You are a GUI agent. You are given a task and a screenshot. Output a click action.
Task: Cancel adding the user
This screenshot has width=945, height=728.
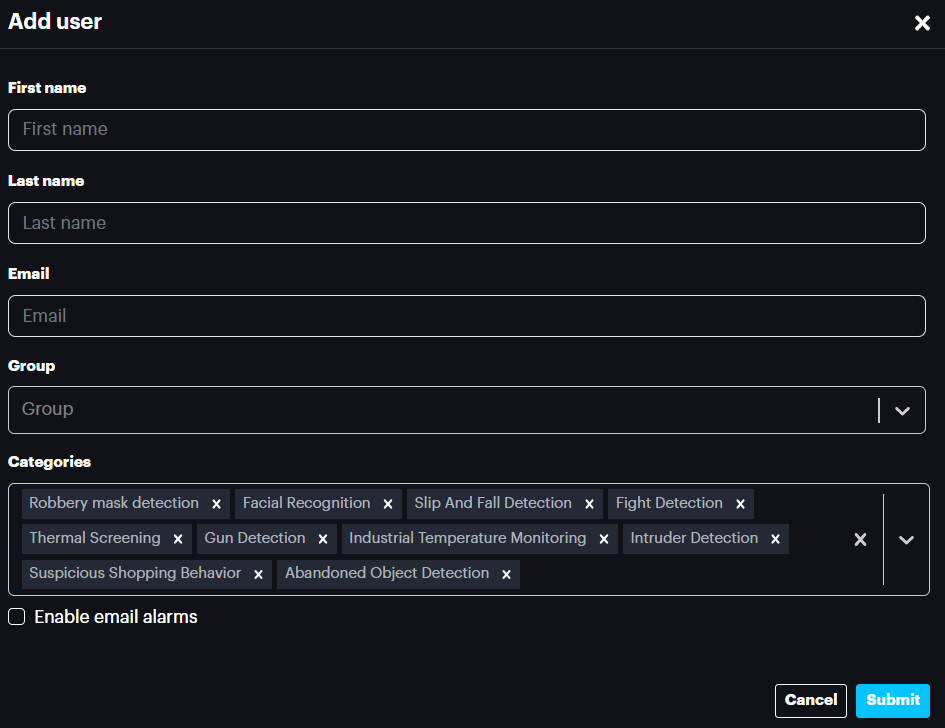810,700
